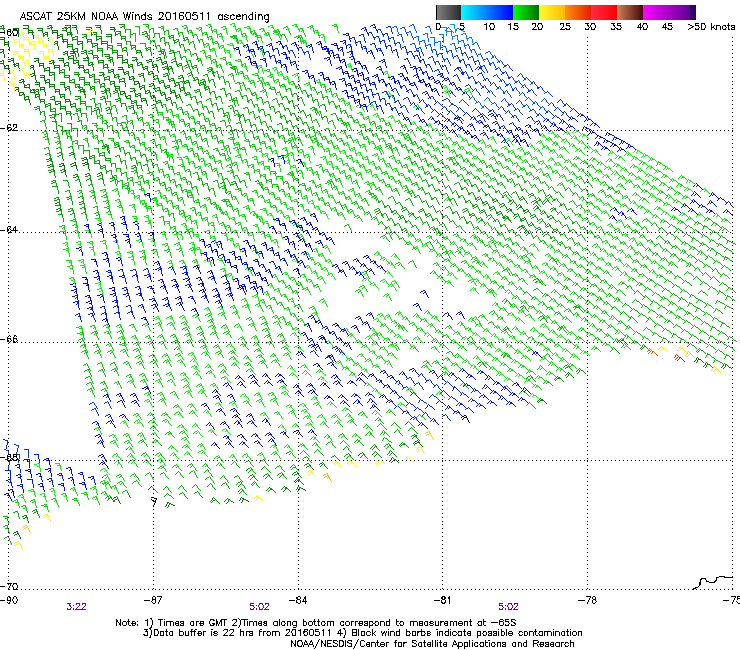
Task: Click the 'Data buffer is 22 hrs' note
Action: (362, 633)
